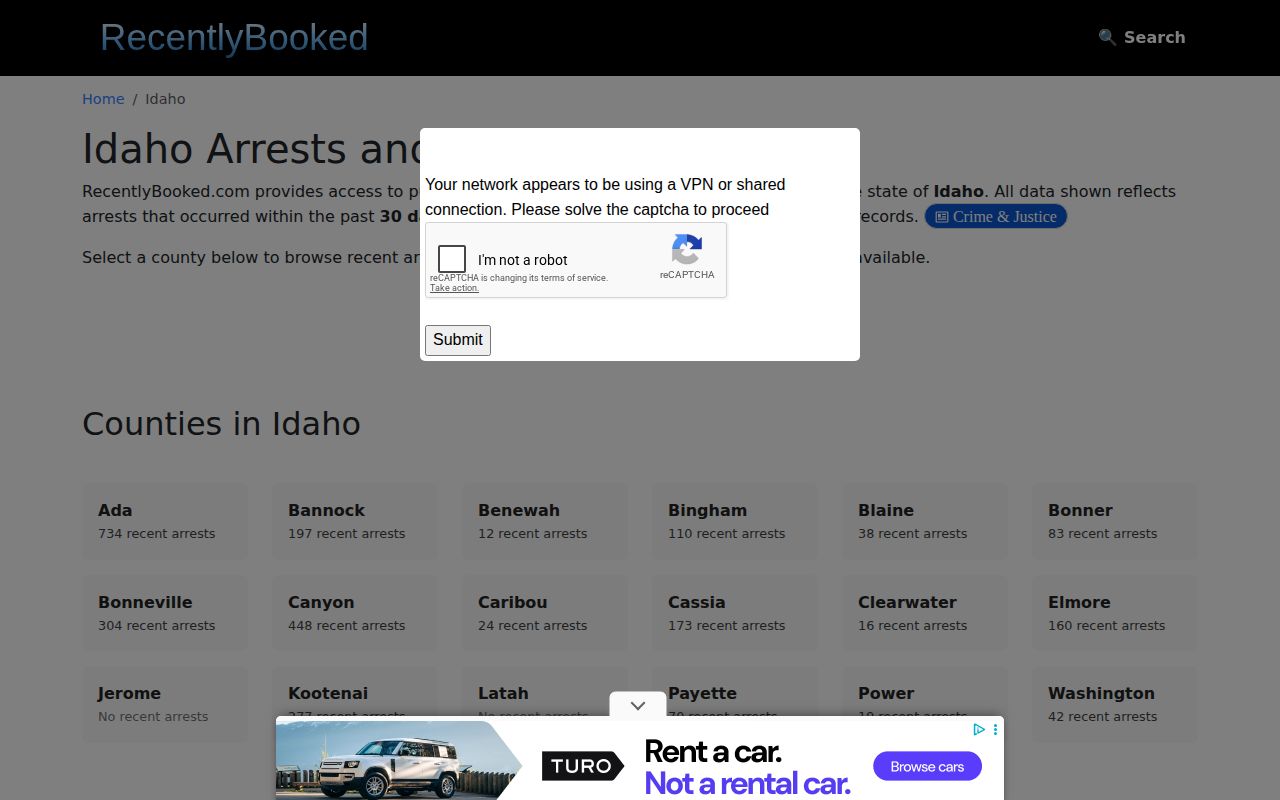
Task: Open the Elmore county card
Action: click(x=1115, y=613)
